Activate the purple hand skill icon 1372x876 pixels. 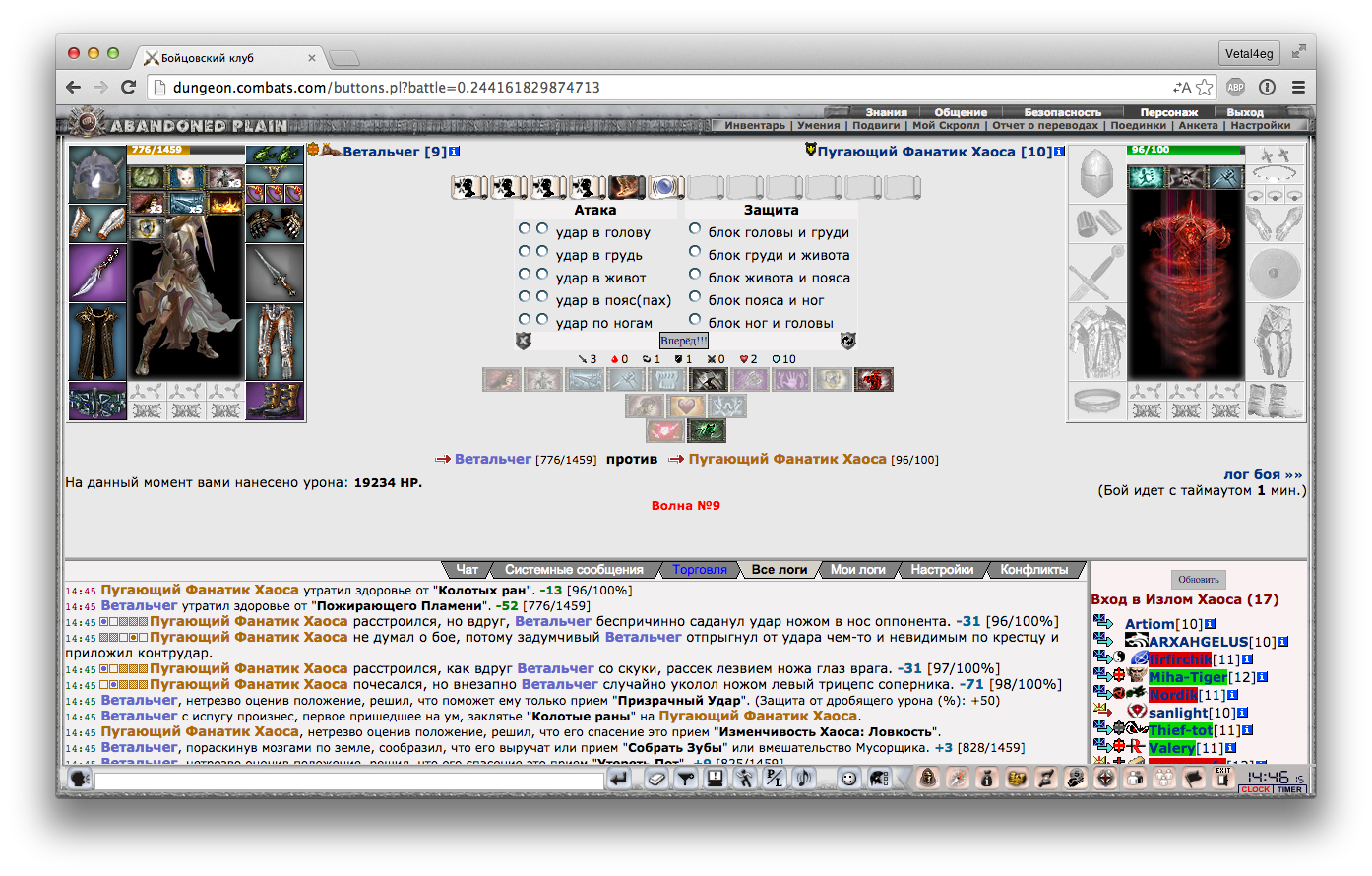[x=791, y=379]
